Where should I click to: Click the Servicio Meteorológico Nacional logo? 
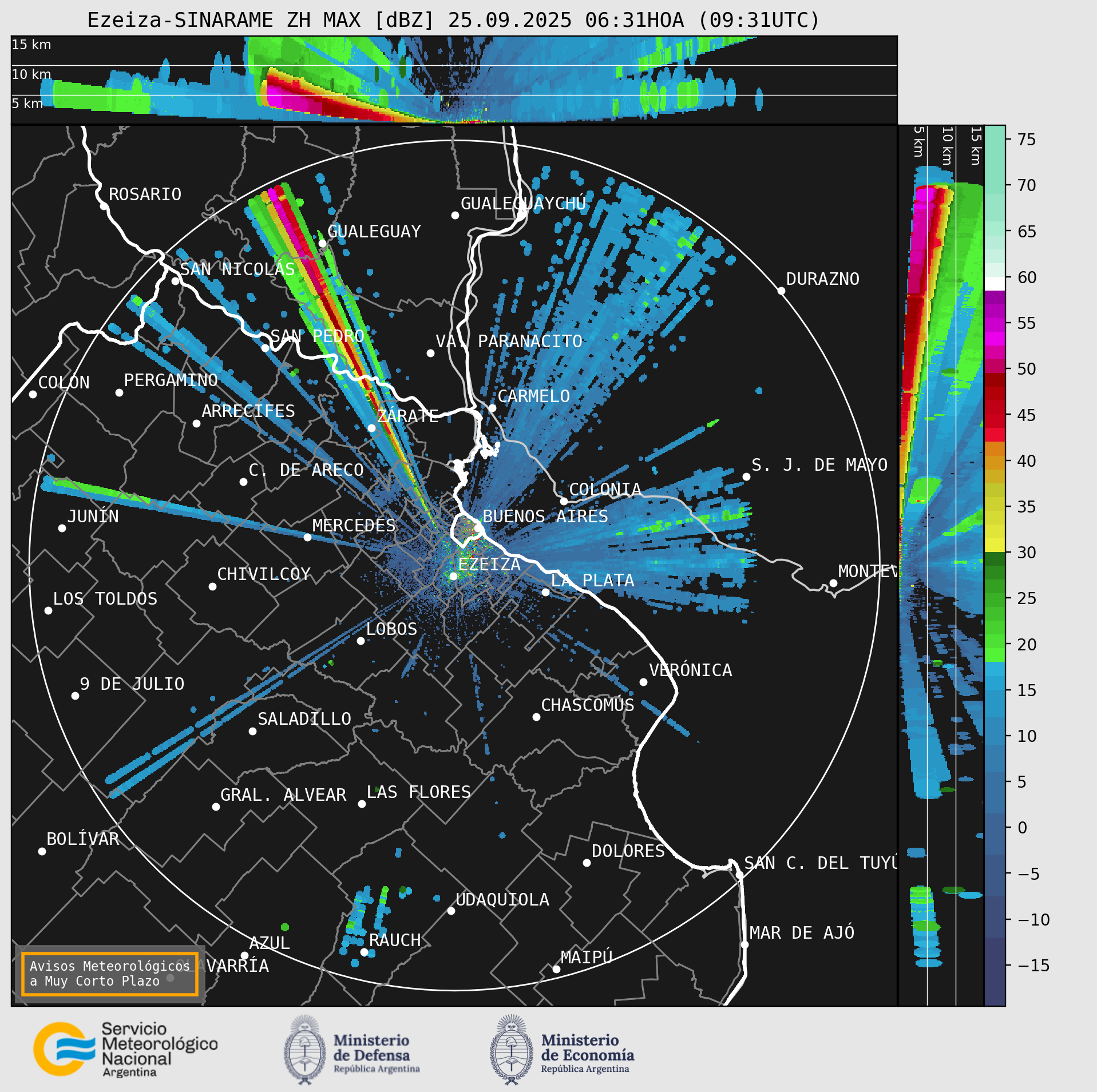pos(125,1049)
